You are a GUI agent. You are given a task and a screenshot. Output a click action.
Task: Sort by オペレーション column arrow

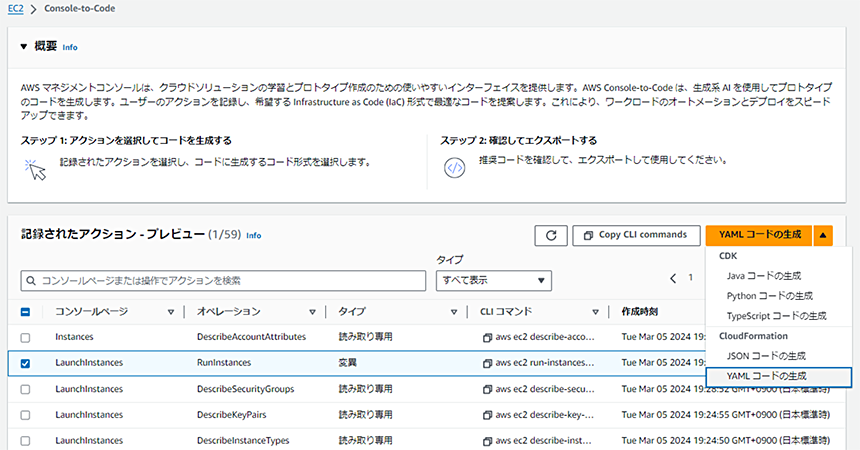click(312, 312)
